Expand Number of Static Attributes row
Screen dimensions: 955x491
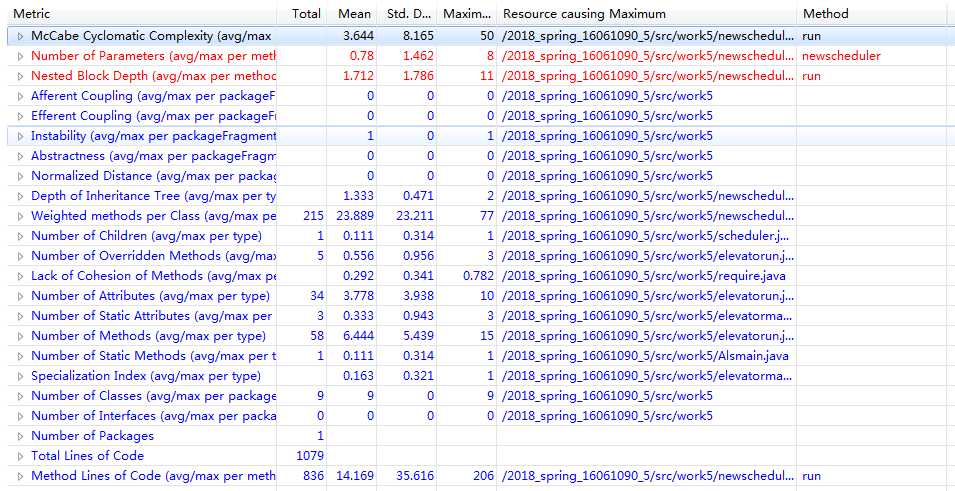tap(21, 317)
